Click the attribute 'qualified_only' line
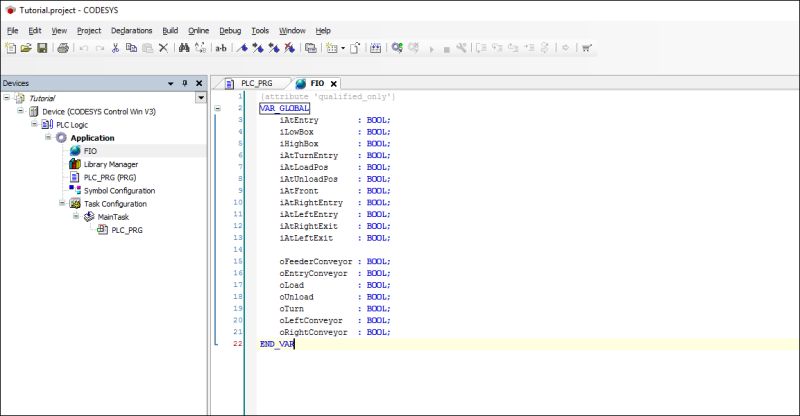Screen dimensions: 800x416 pyautogui.click(x=328, y=96)
